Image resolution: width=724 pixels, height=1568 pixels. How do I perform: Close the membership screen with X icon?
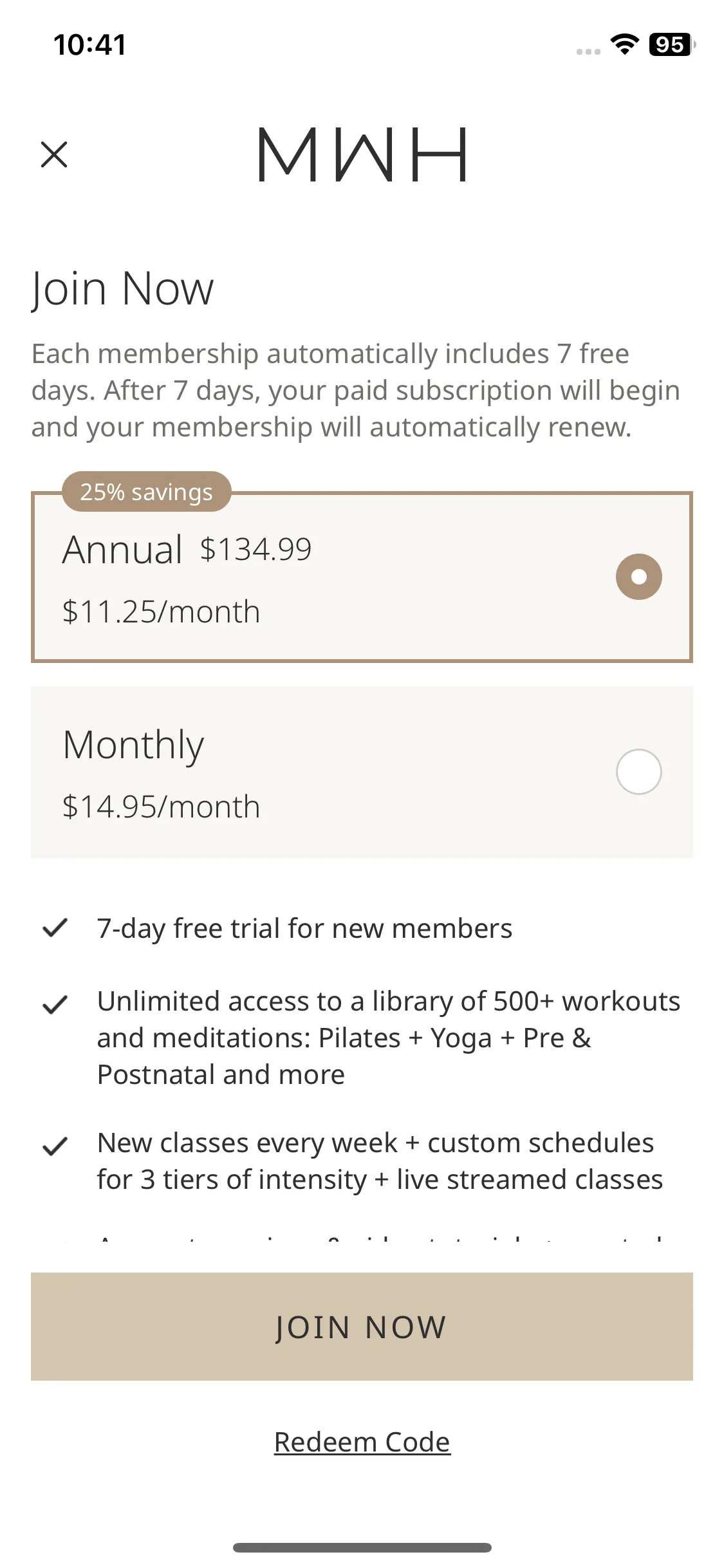point(54,154)
